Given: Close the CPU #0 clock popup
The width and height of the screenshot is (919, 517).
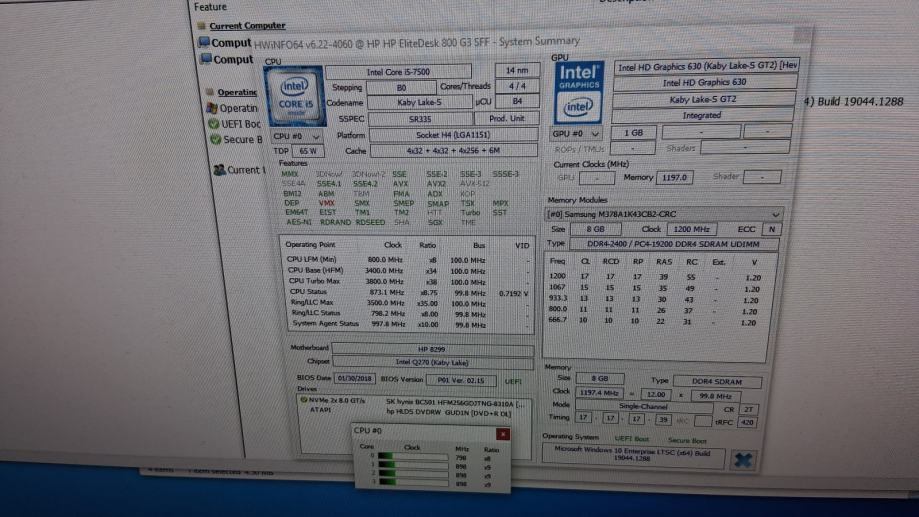Looking at the screenshot, I should pyautogui.click(x=503, y=434).
